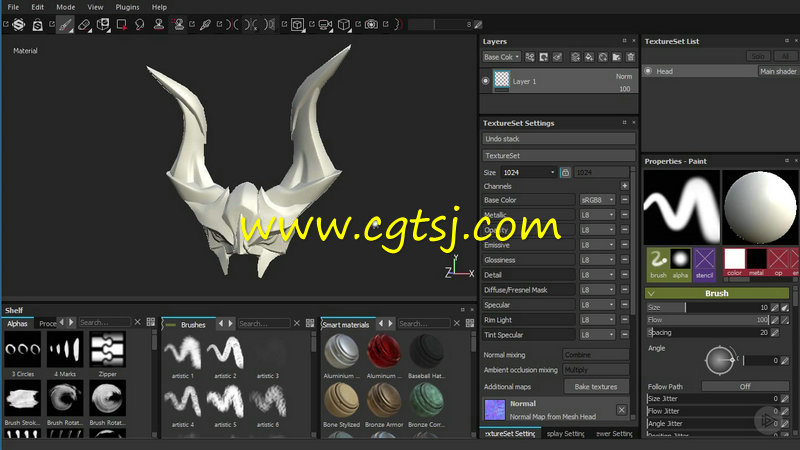Screen dimensions: 800x450
Task: Open Substance Share shopping bag icon
Action: (x=37, y=24)
